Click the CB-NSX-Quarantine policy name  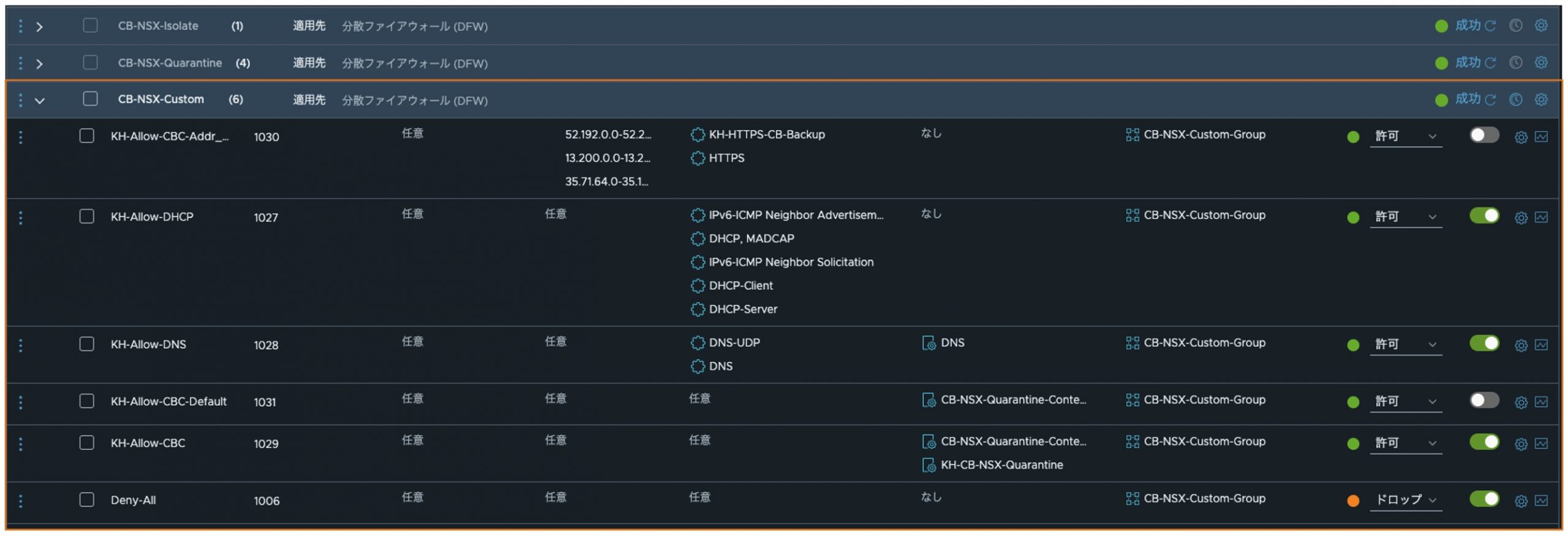pos(170,62)
